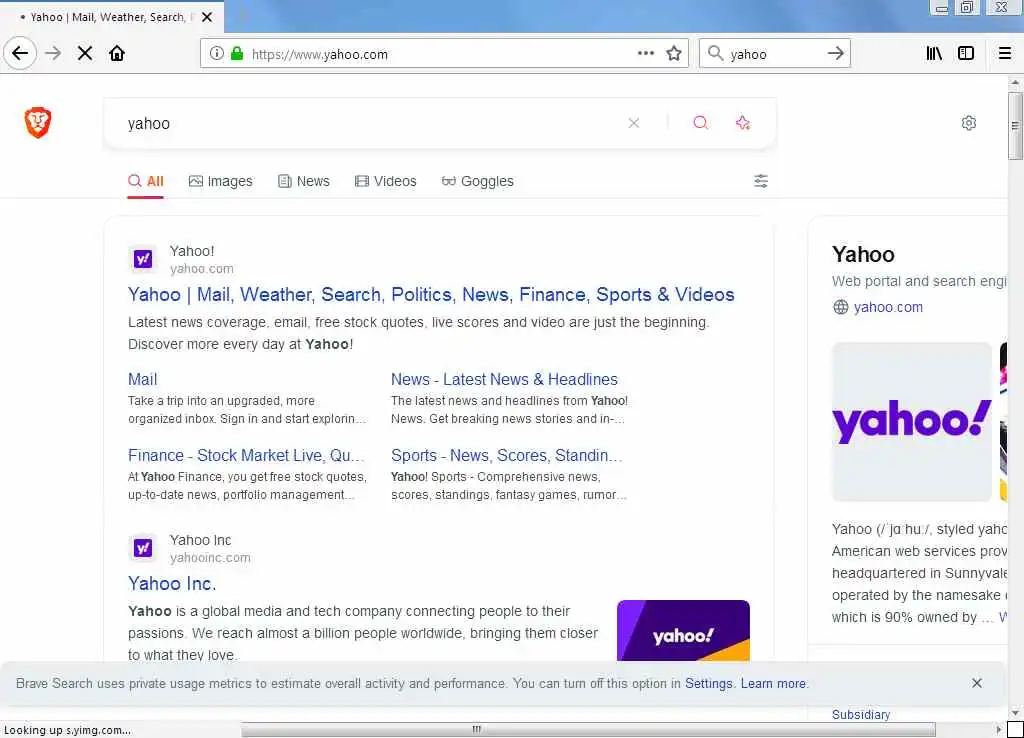Click the green padlock security icon
This screenshot has width=1024, height=738.
[x=237, y=54]
